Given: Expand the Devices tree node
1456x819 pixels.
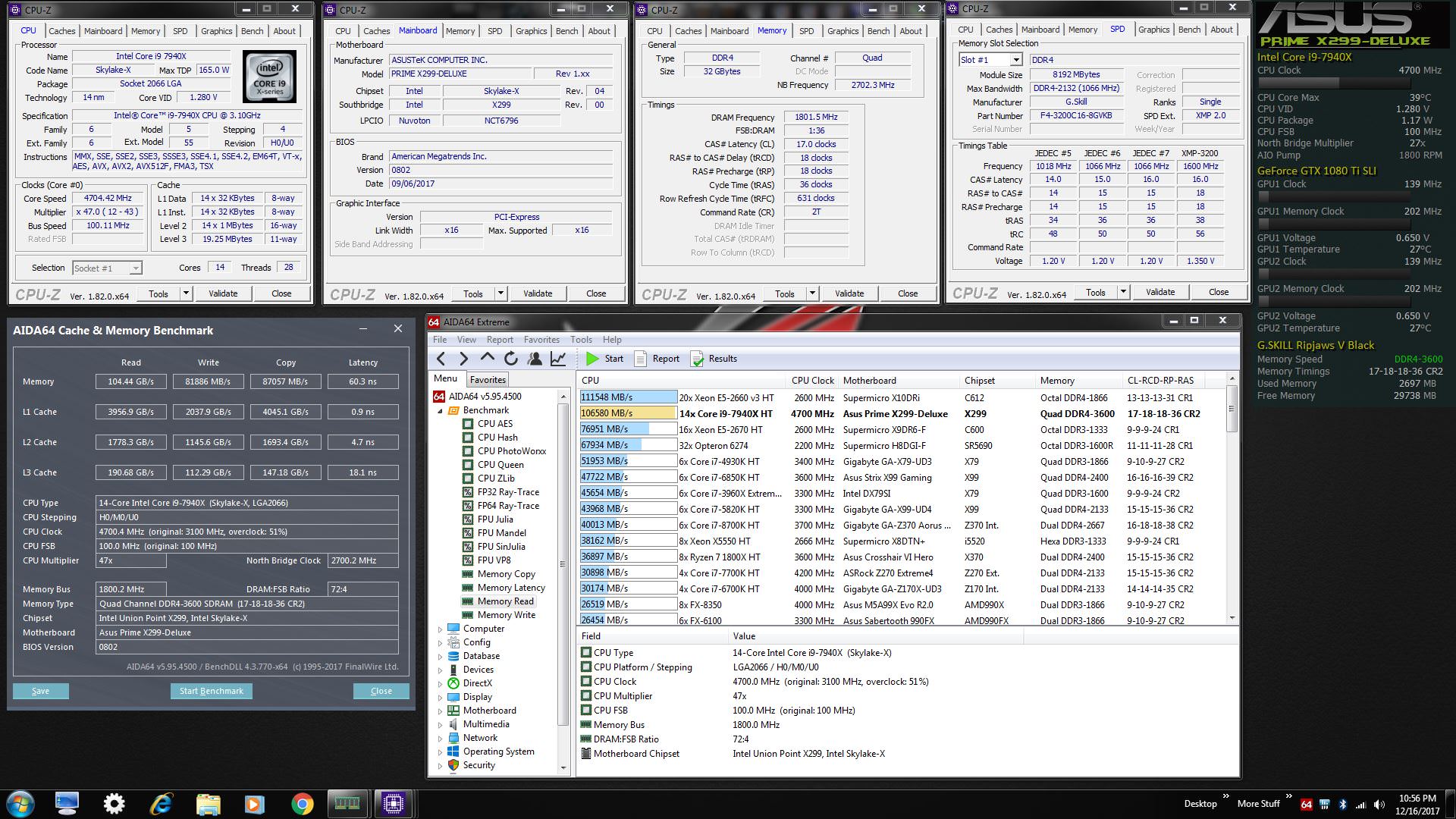Looking at the screenshot, I should [x=440, y=670].
